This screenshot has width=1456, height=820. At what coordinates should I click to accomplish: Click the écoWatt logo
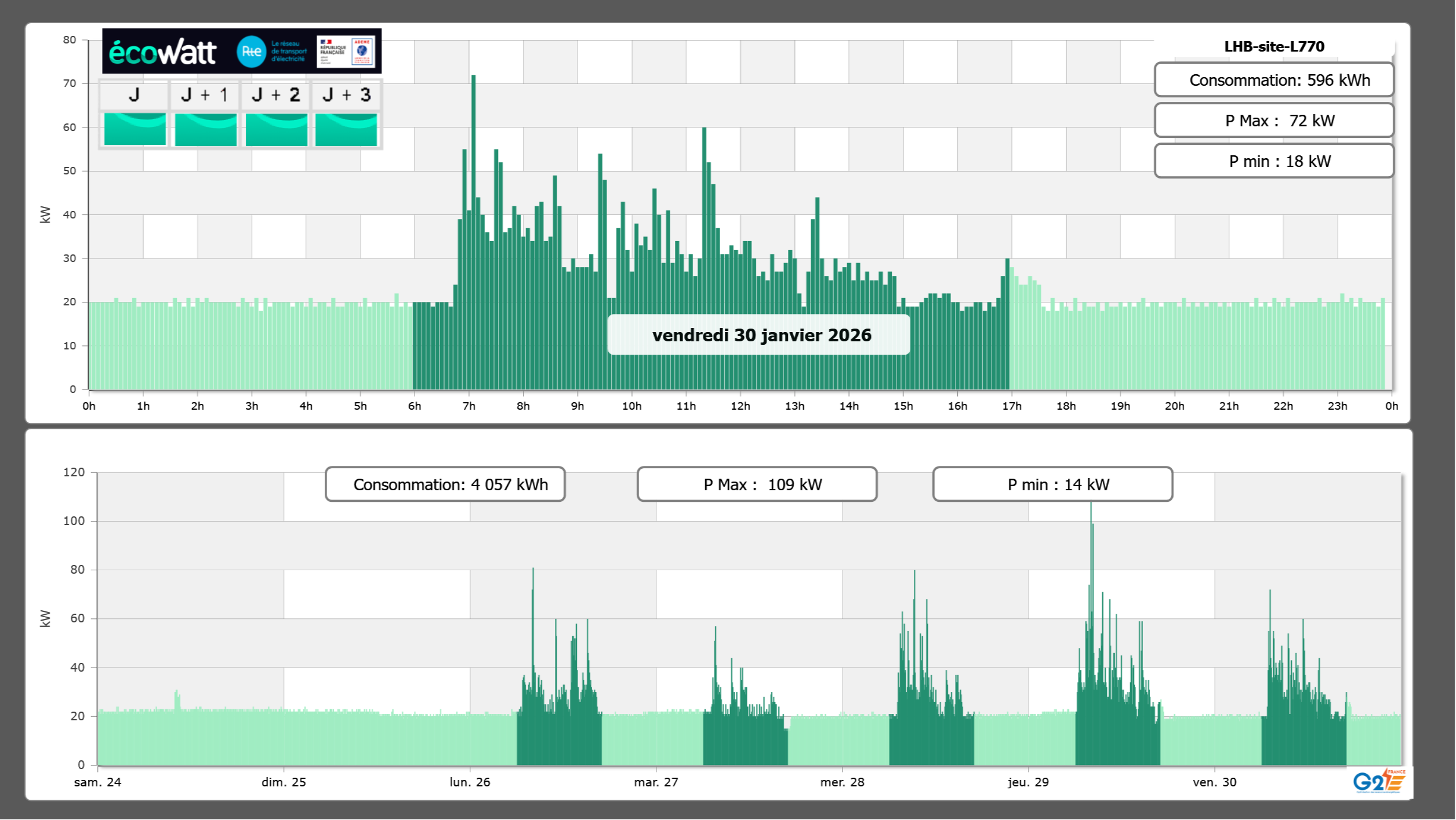pyautogui.click(x=163, y=52)
